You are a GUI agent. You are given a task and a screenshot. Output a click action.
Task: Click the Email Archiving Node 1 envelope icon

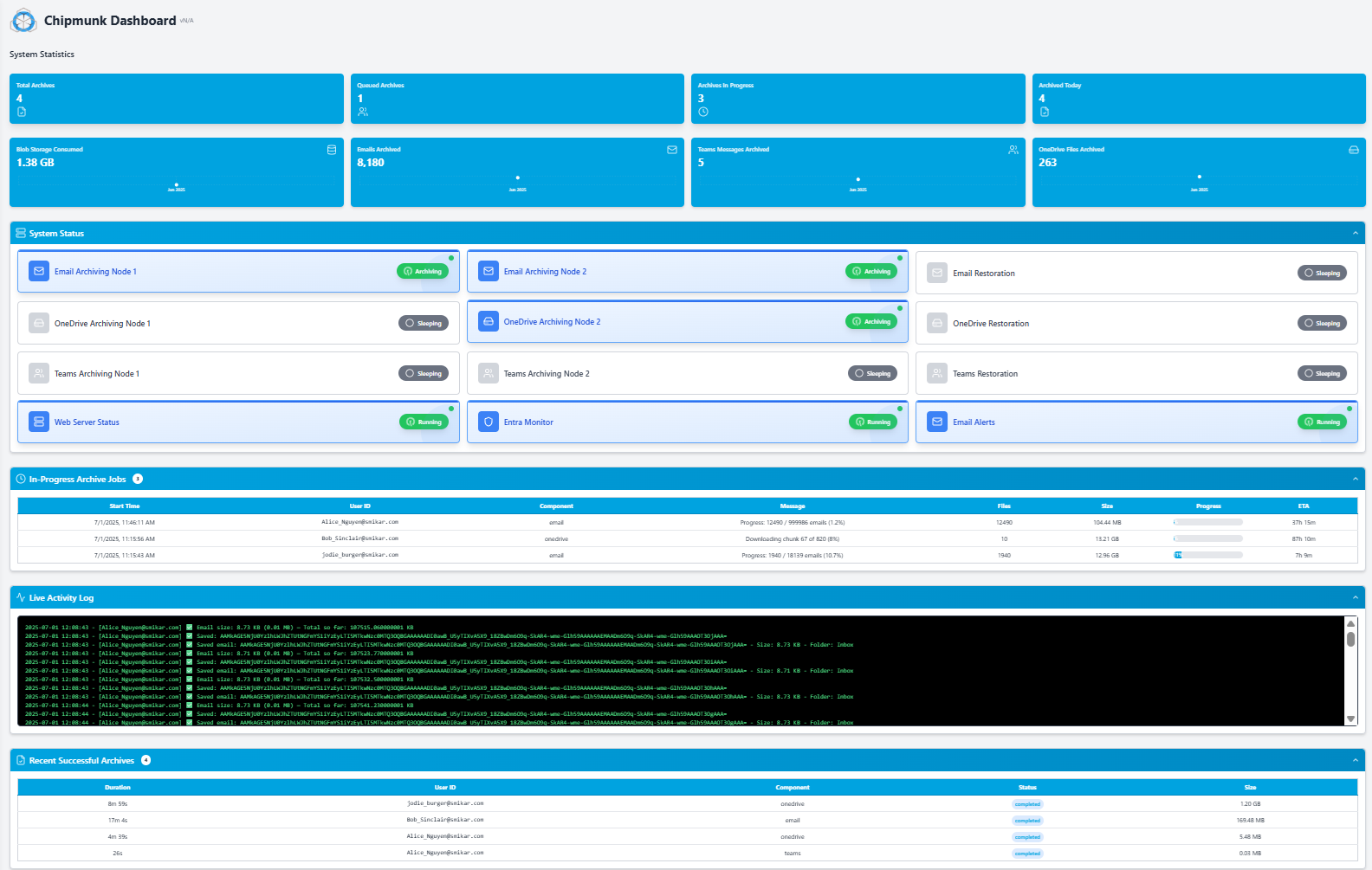(39, 271)
